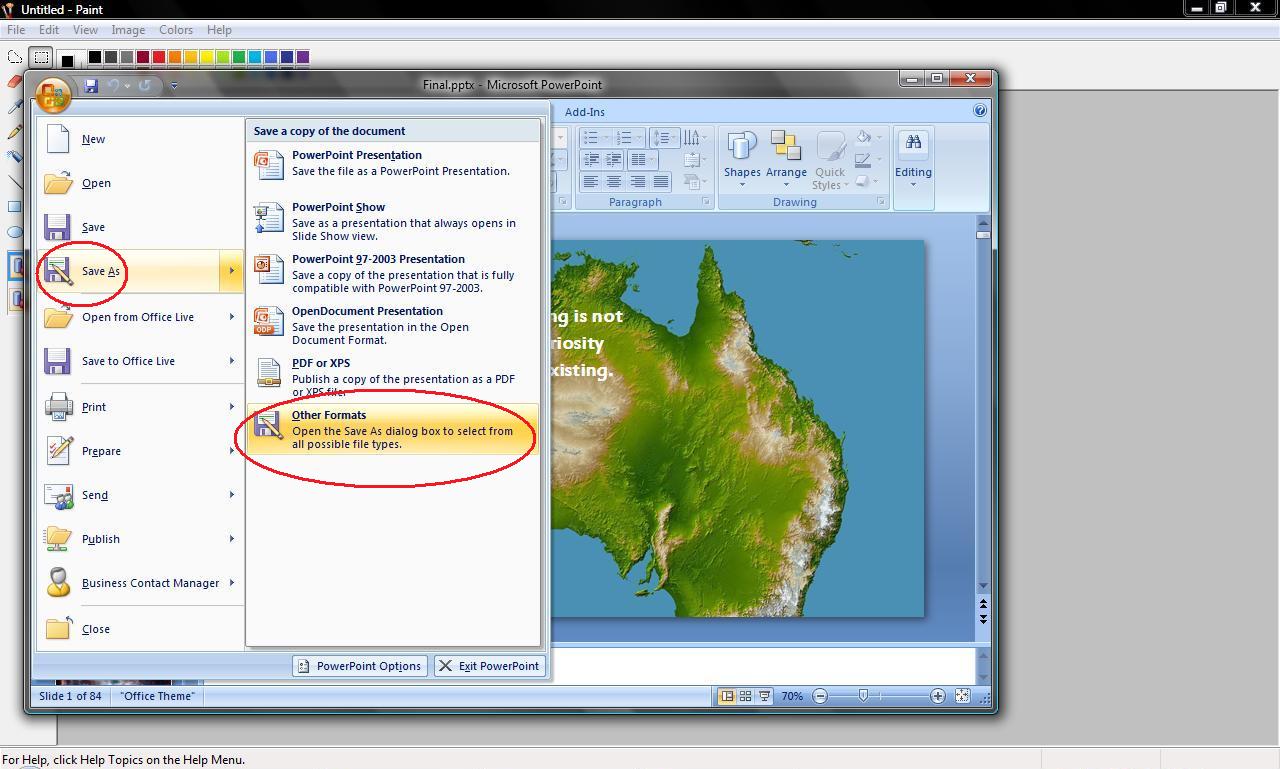Screen dimensions: 1280x769
Task: Click the PDF or XPS option
Action: coord(393,377)
